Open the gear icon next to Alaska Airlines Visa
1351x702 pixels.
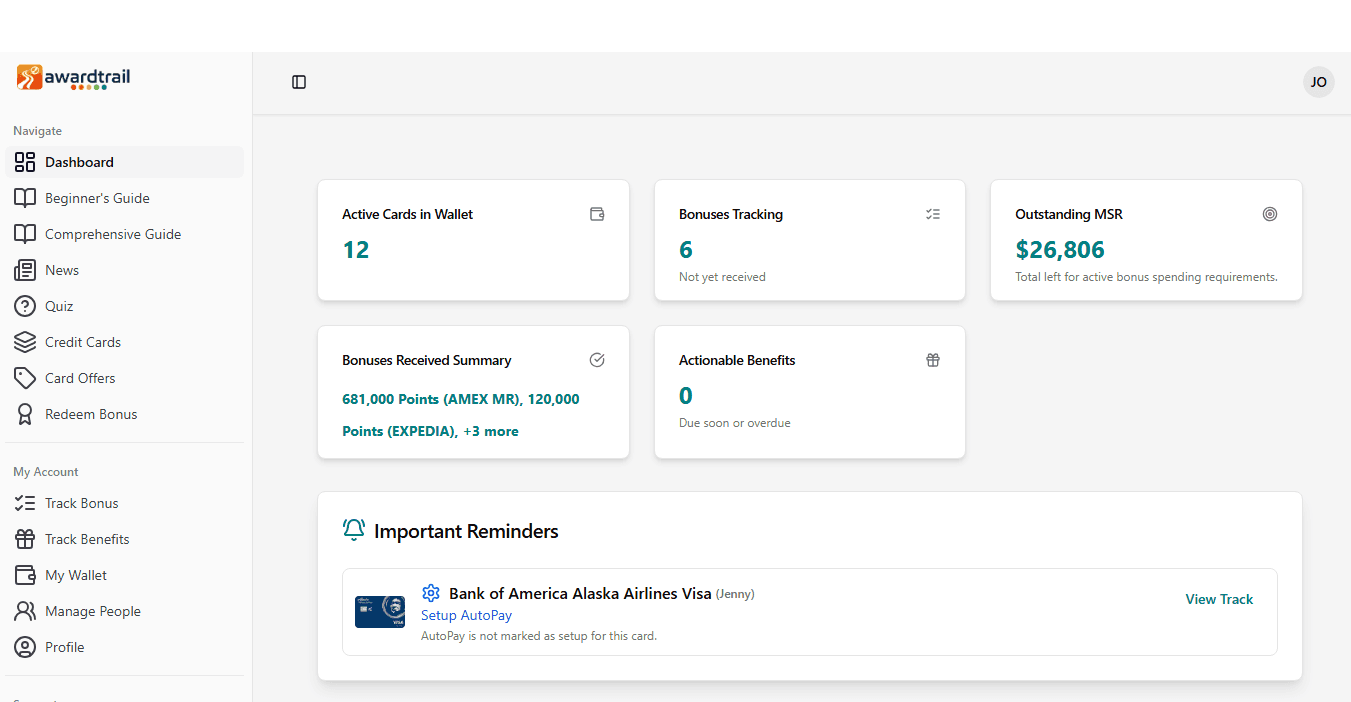click(431, 593)
